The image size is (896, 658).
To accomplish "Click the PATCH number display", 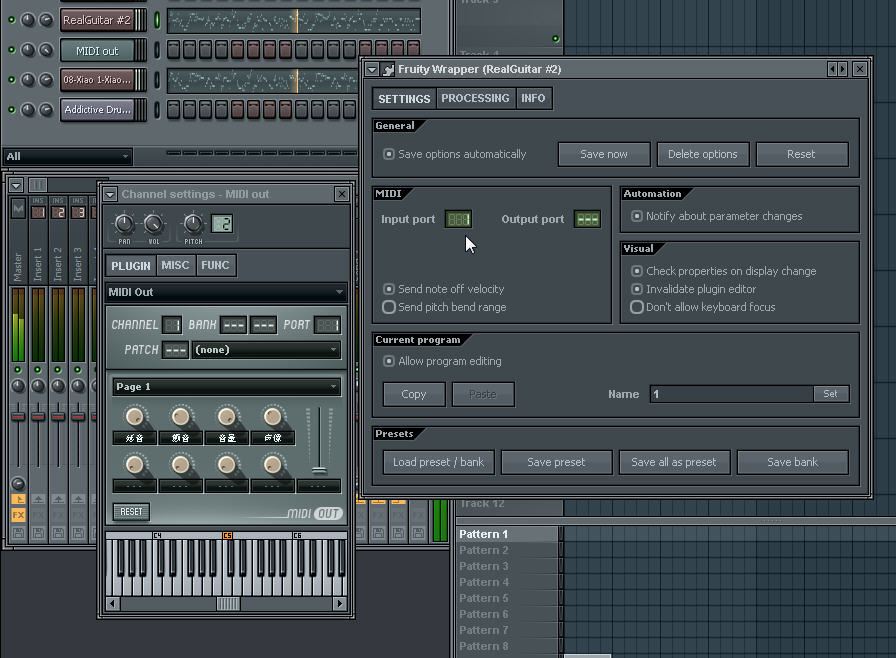I will point(175,350).
